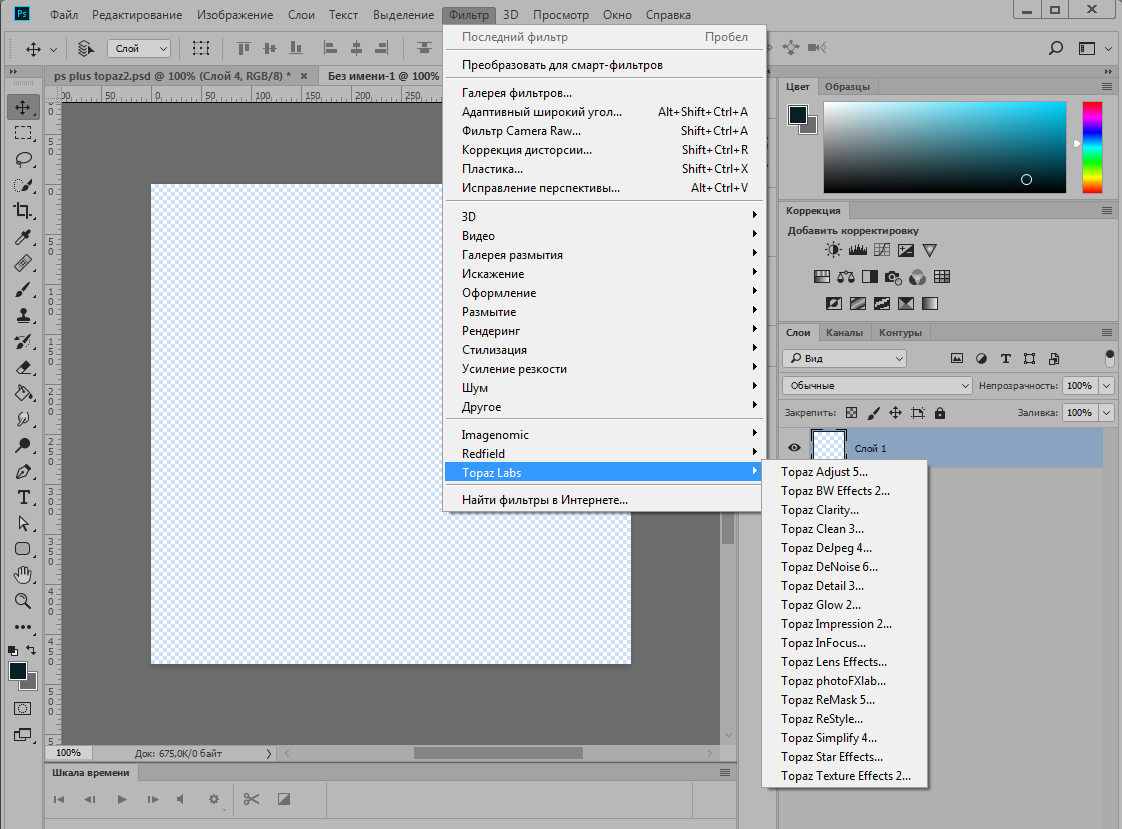Open timeline settings gear
This screenshot has height=829, width=1122.
(213, 799)
